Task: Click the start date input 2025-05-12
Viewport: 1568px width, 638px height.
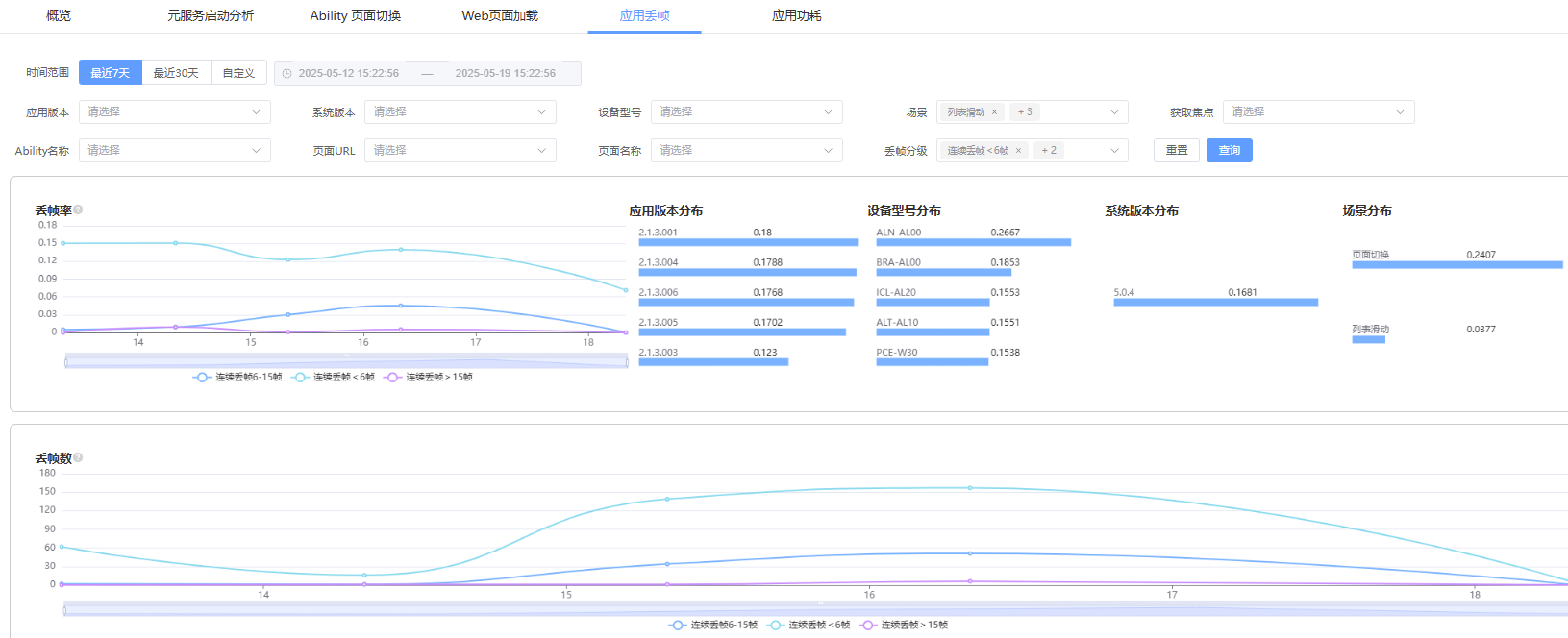Action: pos(349,74)
